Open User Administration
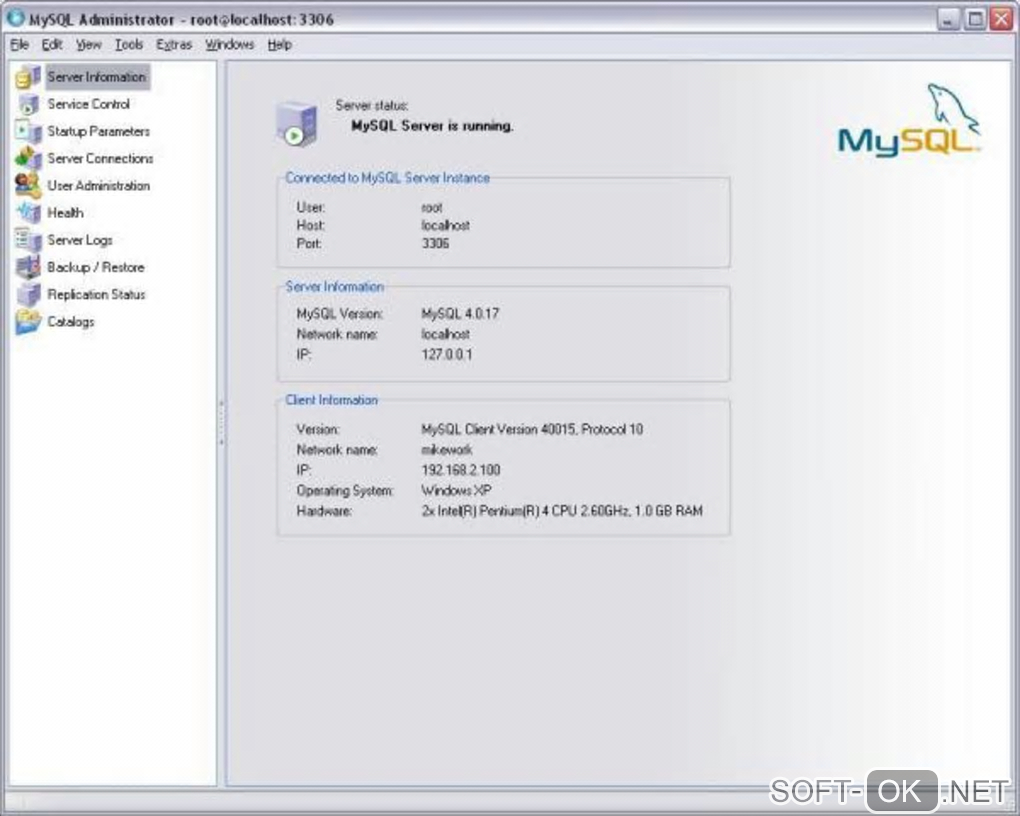The width and height of the screenshot is (1020, 816). (x=98, y=185)
